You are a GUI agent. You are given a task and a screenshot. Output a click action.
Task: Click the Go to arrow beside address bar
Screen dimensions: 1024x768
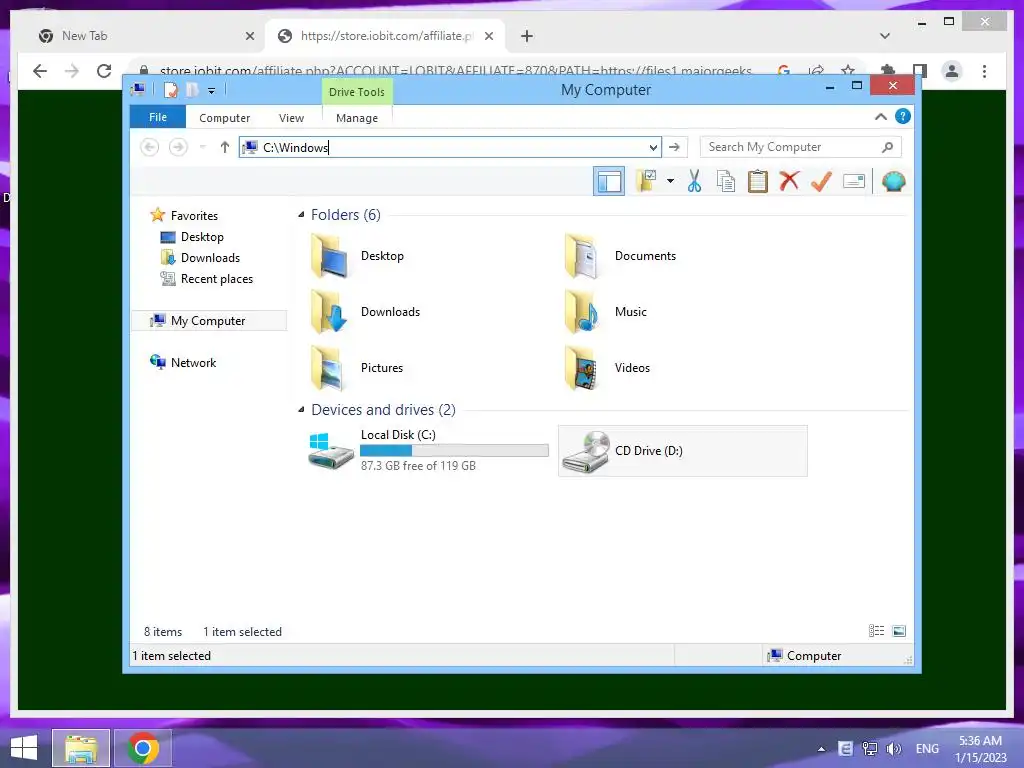pyautogui.click(x=675, y=147)
